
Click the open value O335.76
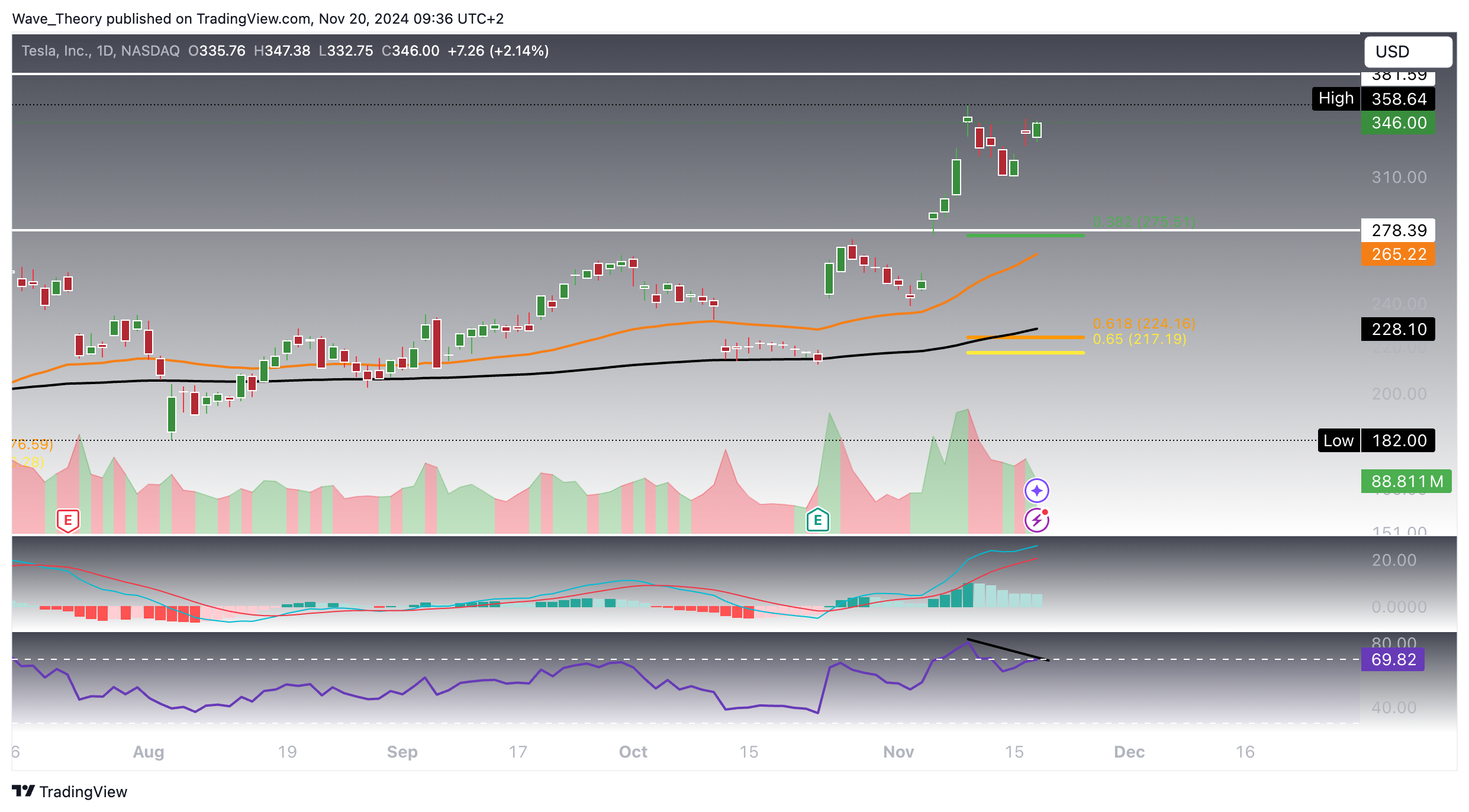[x=217, y=51]
